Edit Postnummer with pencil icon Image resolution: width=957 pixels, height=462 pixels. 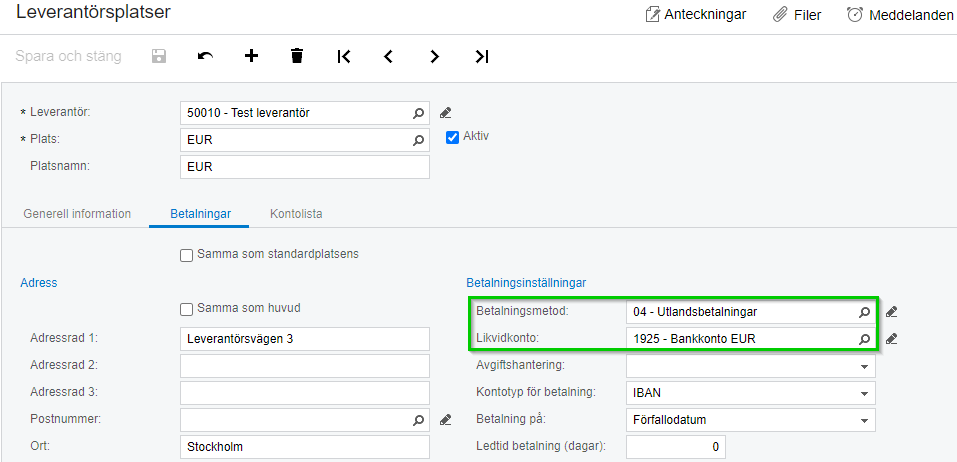click(446, 419)
